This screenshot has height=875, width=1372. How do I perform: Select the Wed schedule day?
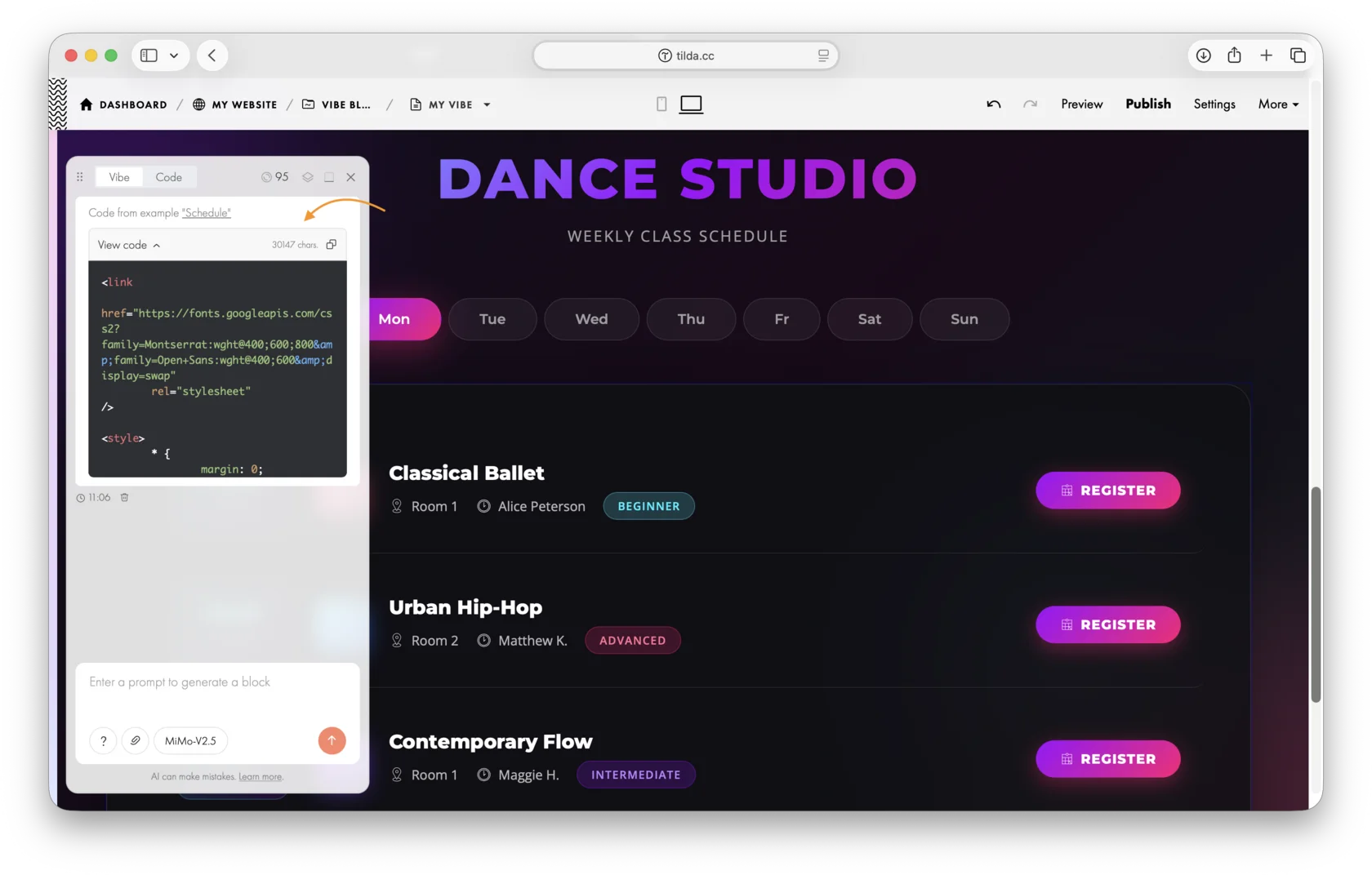pyautogui.click(x=591, y=319)
